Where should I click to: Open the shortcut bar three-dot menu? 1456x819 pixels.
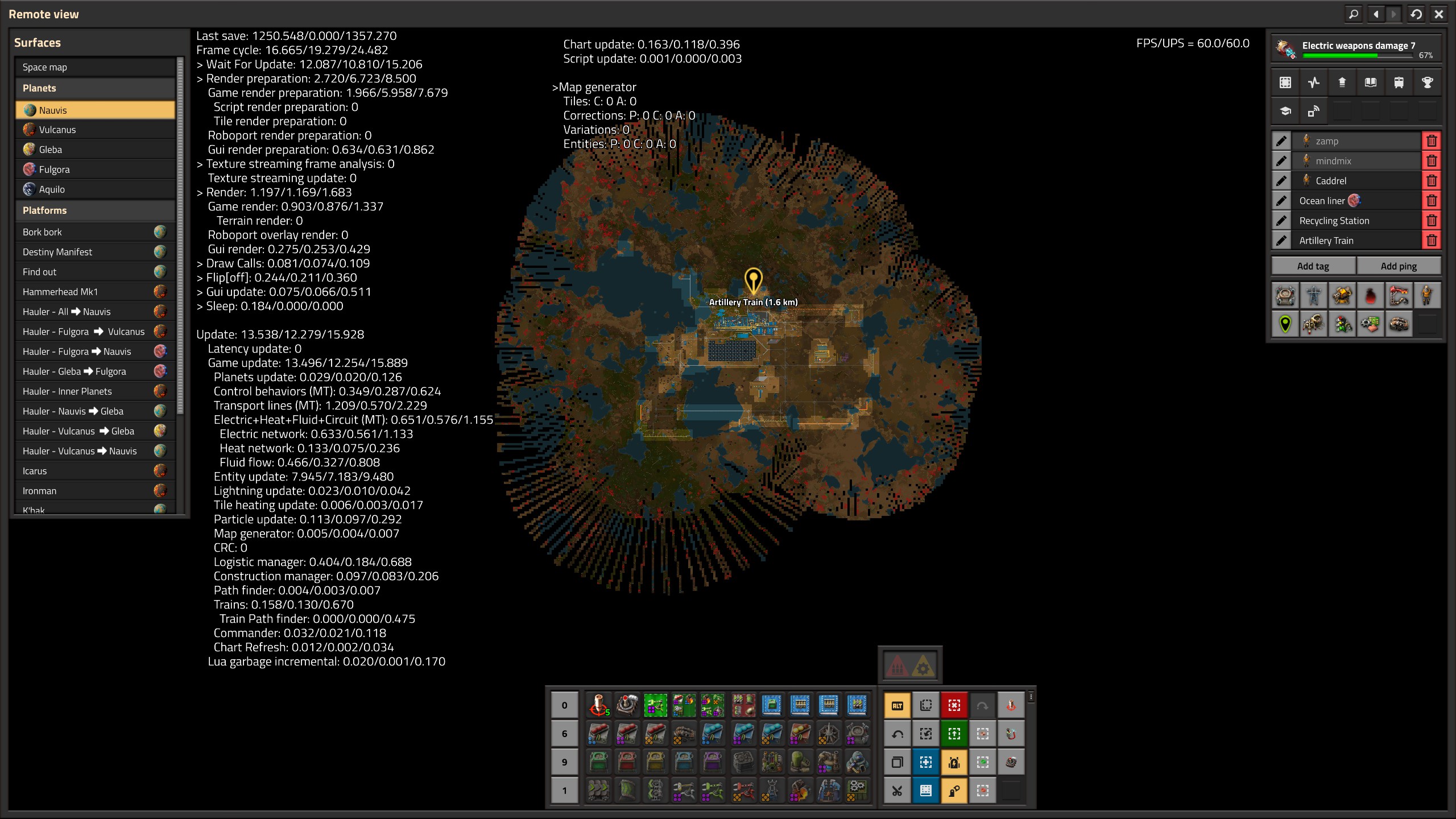tap(1031, 697)
